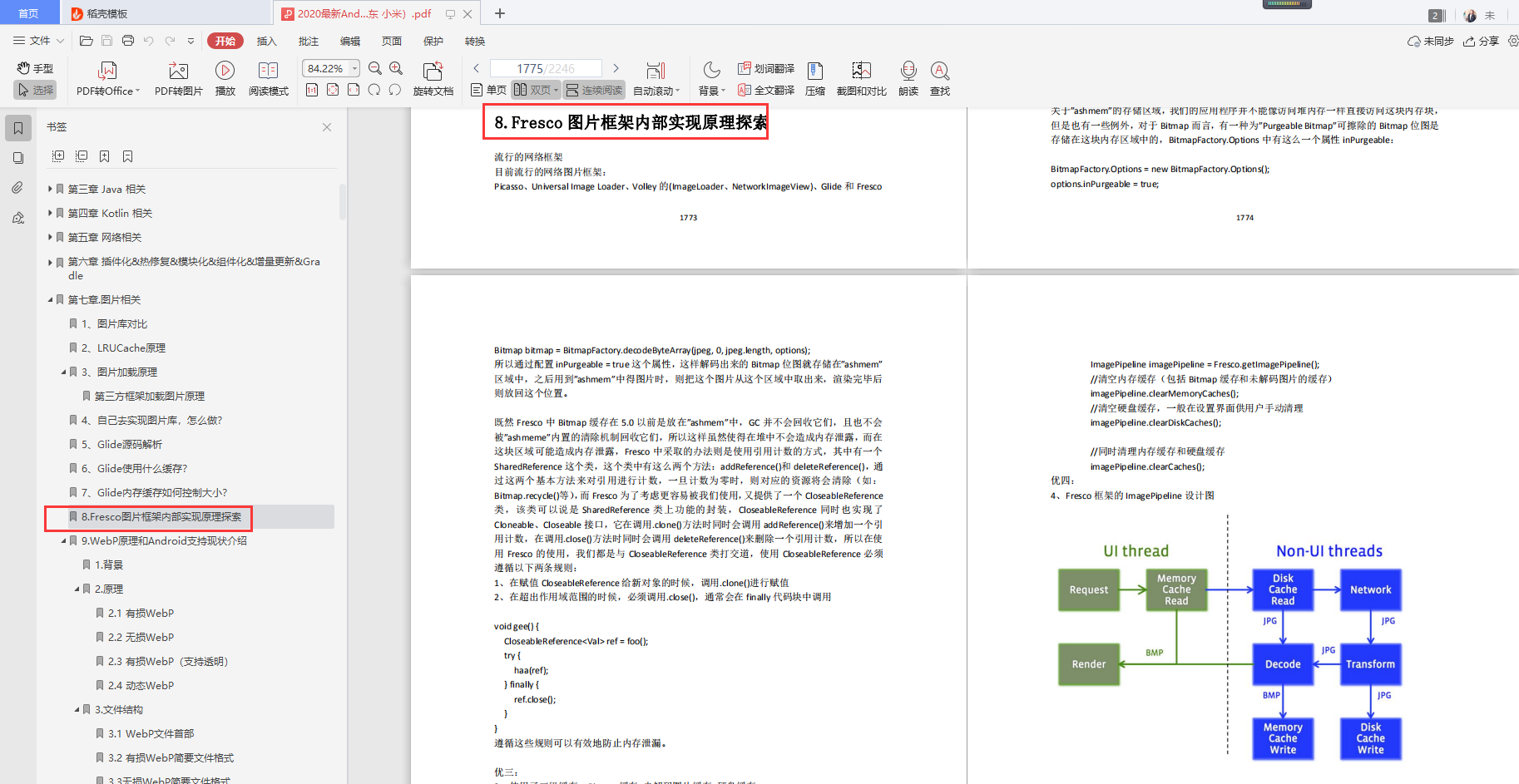Fit page to window icon
This screenshot has width=1519, height=784.
[x=333, y=90]
